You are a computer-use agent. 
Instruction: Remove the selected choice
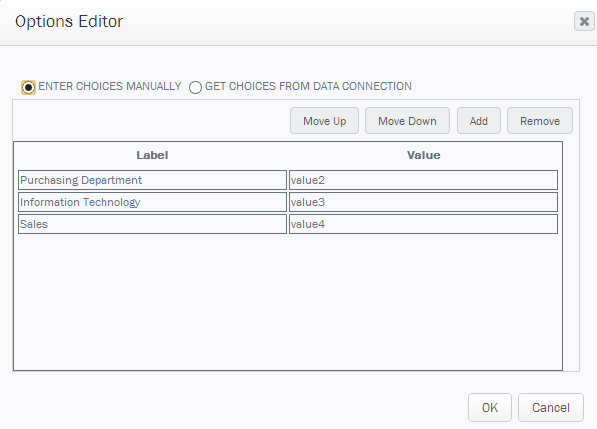540,121
